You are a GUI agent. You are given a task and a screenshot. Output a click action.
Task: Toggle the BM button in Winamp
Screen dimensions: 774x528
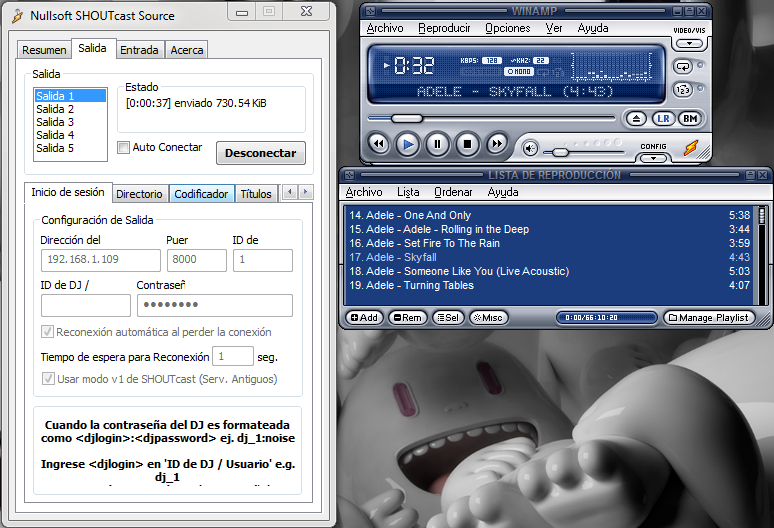(690, 119)
